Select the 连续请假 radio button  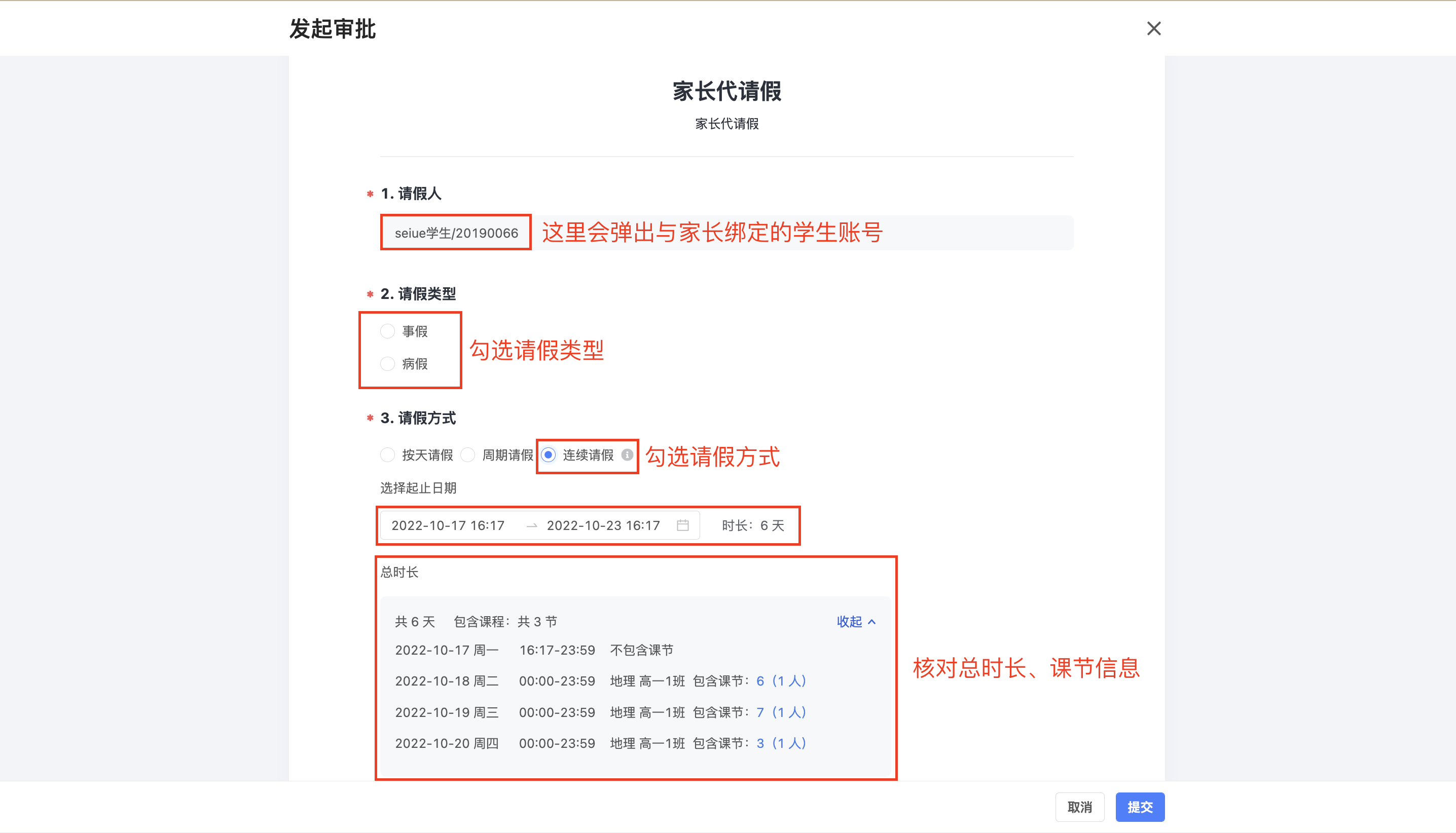click(549, 455)
